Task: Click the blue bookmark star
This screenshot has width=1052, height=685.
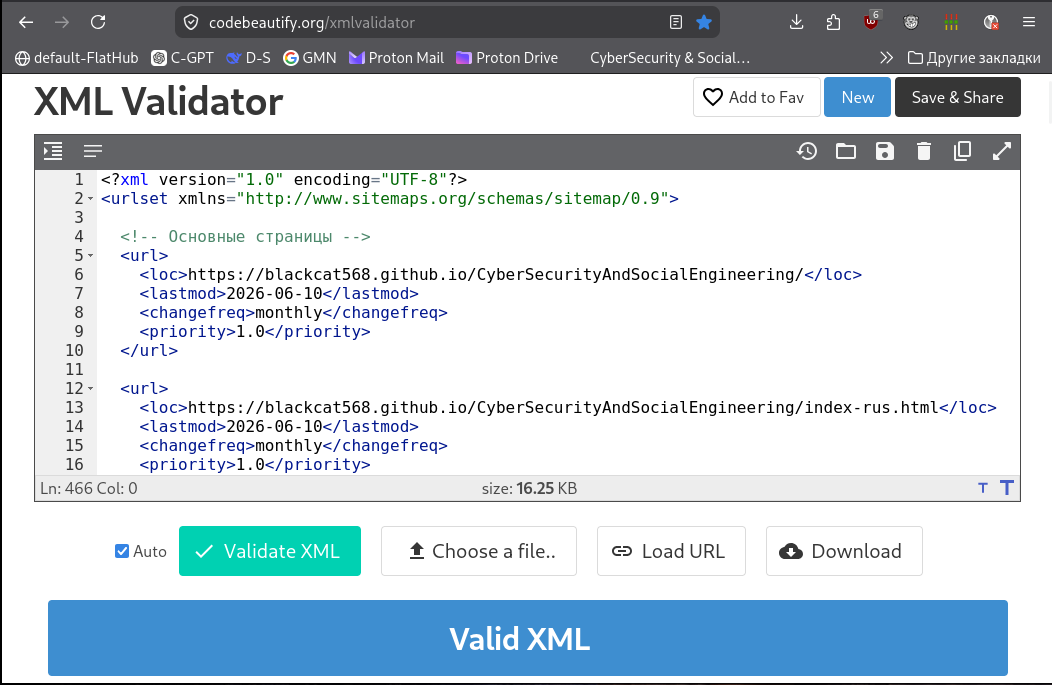Action: (x=704, y=22)
